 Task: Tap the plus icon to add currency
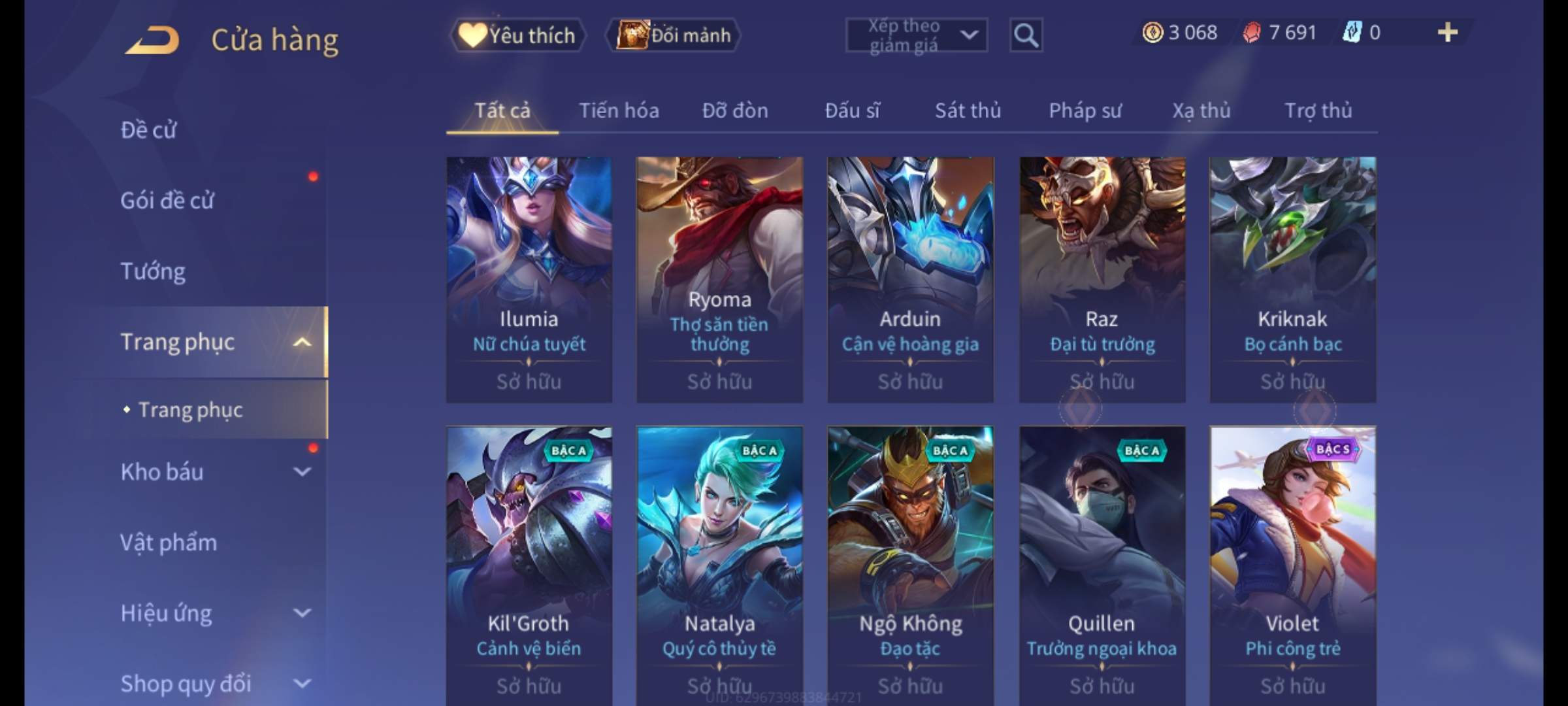tap(1447, 32)
